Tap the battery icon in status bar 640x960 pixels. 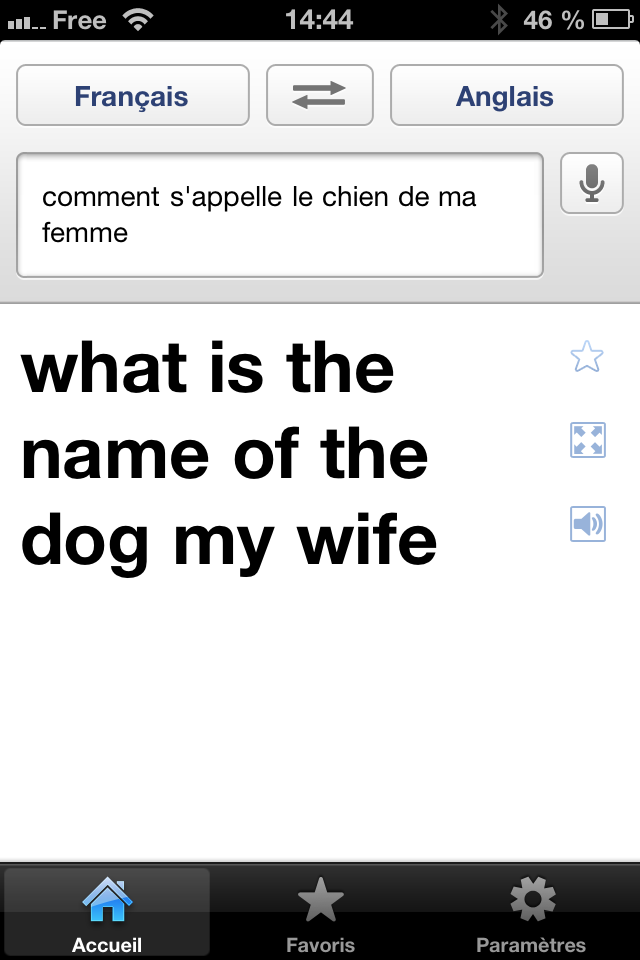pyautogui.click(x=612, y=20)
